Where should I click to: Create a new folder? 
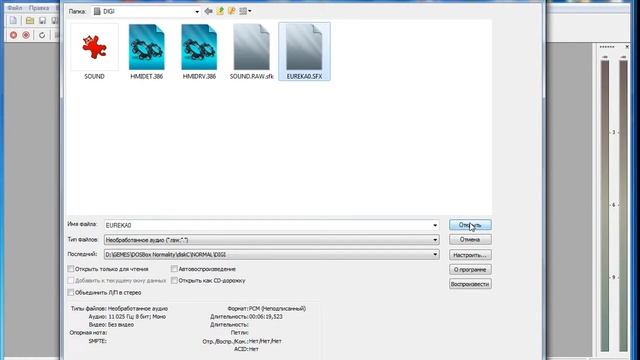point(231,11)
